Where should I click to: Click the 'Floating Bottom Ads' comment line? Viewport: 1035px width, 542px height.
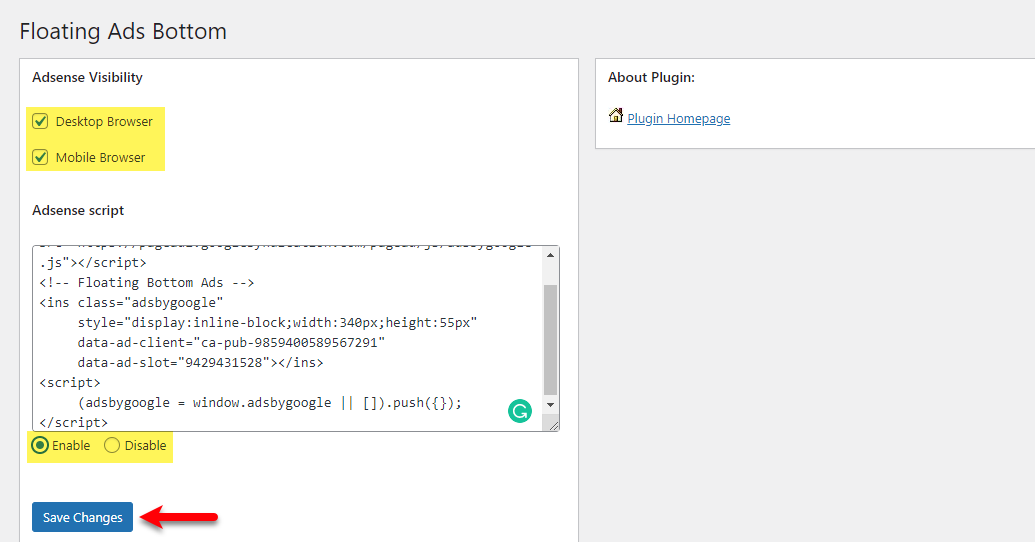(x=147, y=283)
